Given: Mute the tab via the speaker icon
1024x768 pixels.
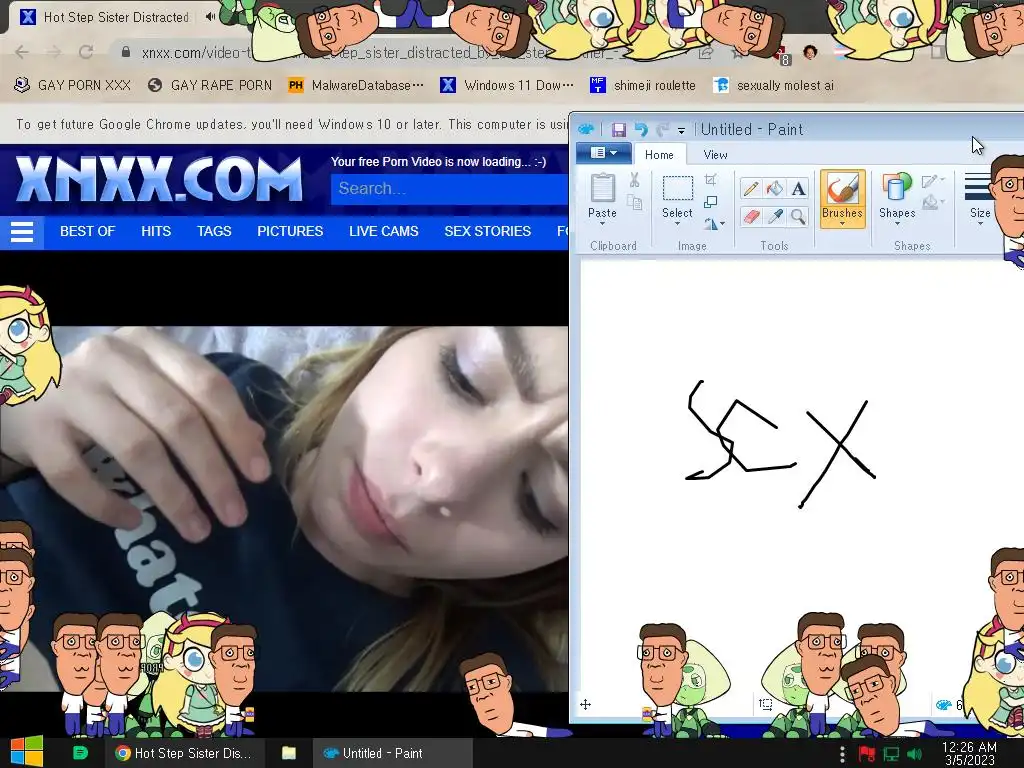Looking at the screenshot, I should coord(210,17).
